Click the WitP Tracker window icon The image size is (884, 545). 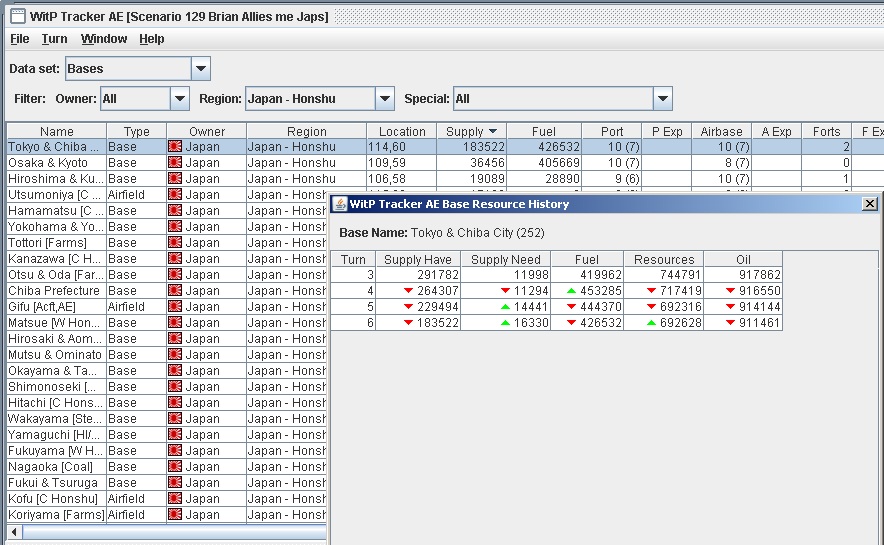click(18, 16)
